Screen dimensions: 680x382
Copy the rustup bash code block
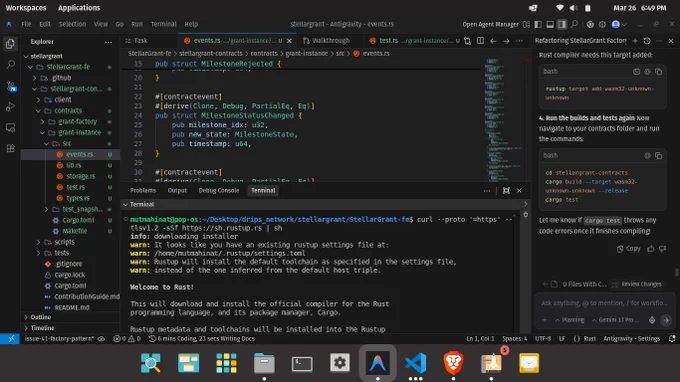[659, 72]
